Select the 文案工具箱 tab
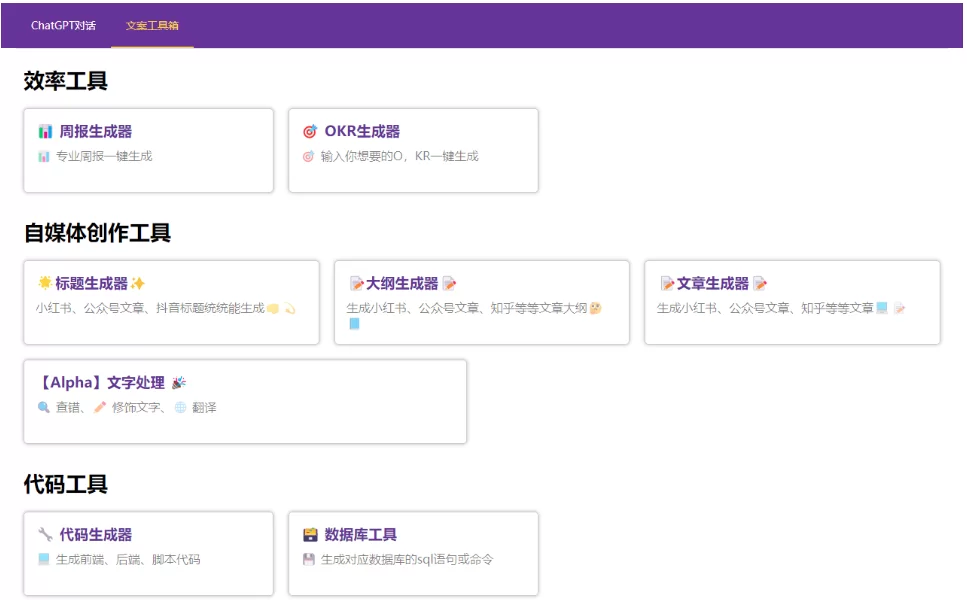967x600 pixels. [152, 26]
